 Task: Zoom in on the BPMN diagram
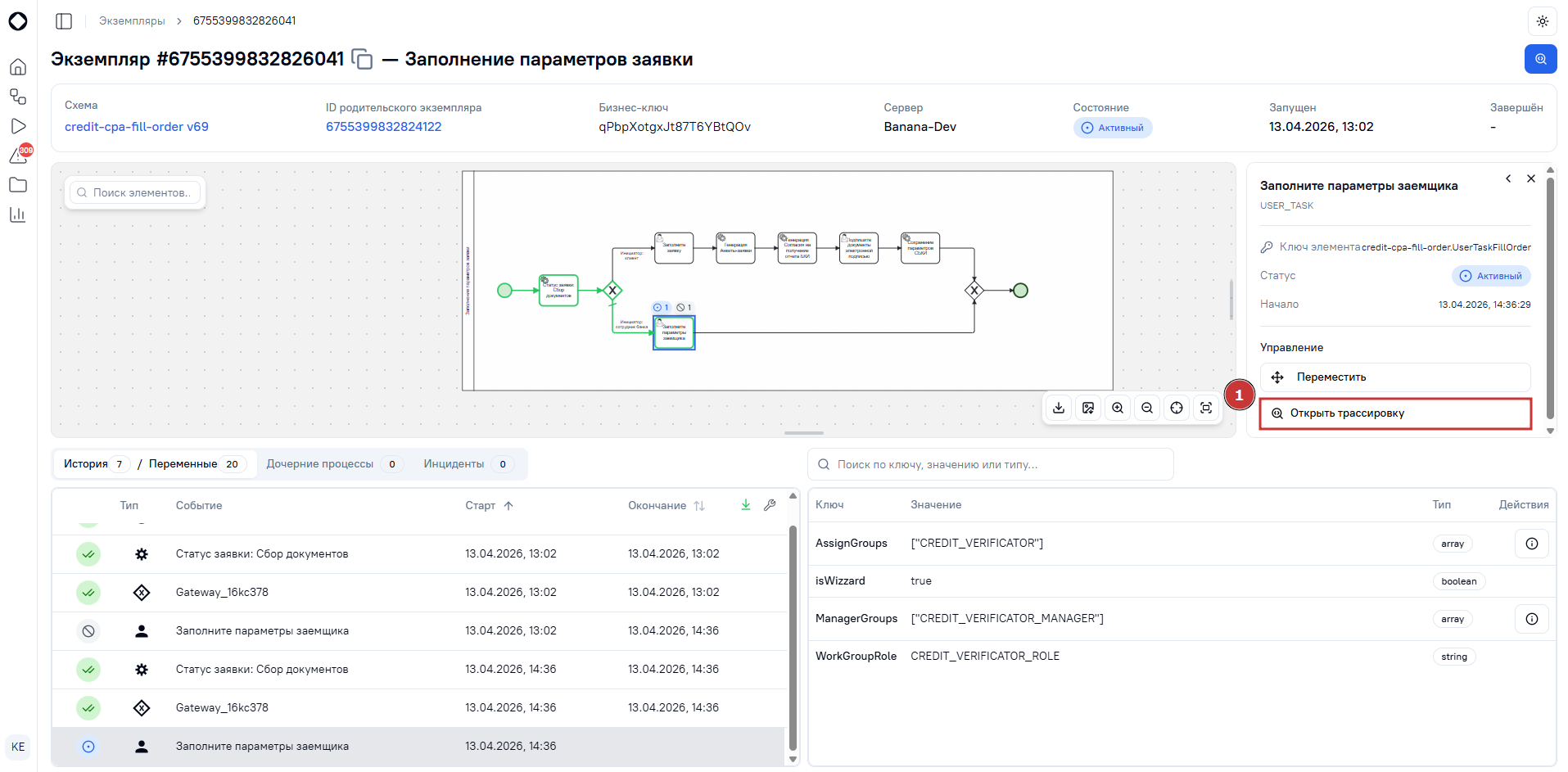click(x=1118, y=408)
